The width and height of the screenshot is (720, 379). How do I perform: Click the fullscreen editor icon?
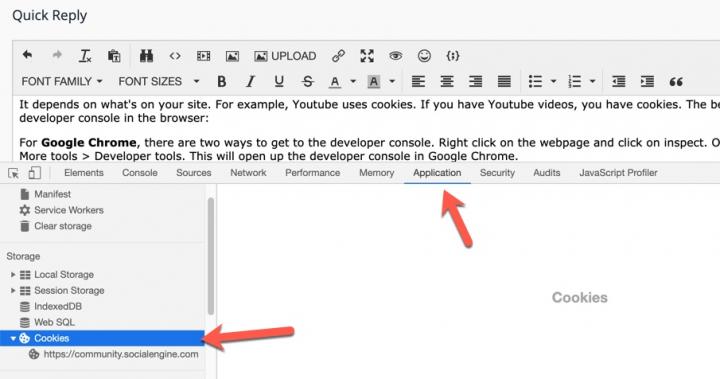tap(367, 56)
